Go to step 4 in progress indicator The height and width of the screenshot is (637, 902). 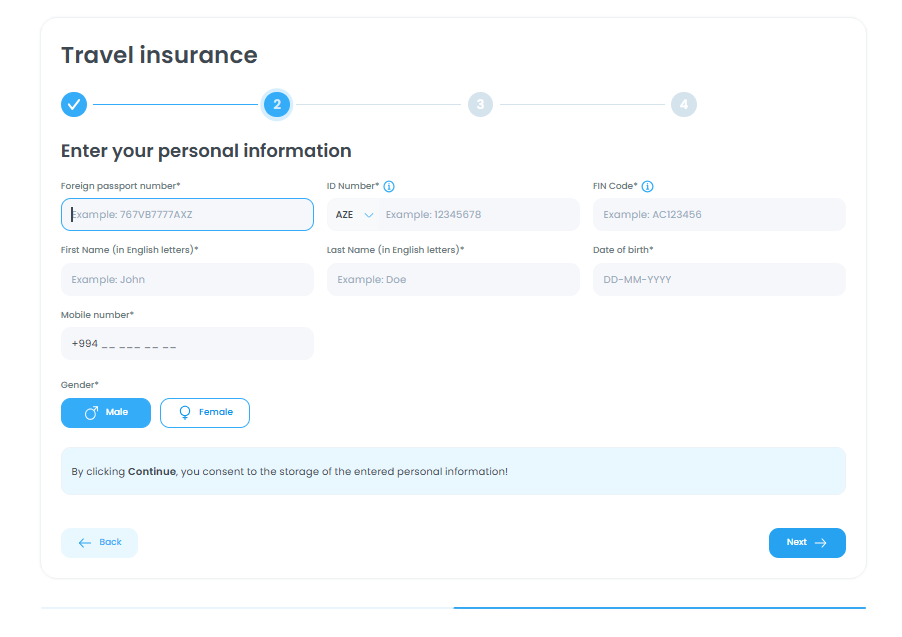684,104
